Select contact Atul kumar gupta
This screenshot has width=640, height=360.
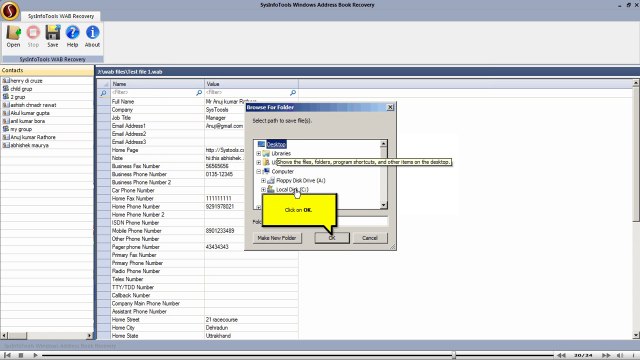[x=30, y=113]
